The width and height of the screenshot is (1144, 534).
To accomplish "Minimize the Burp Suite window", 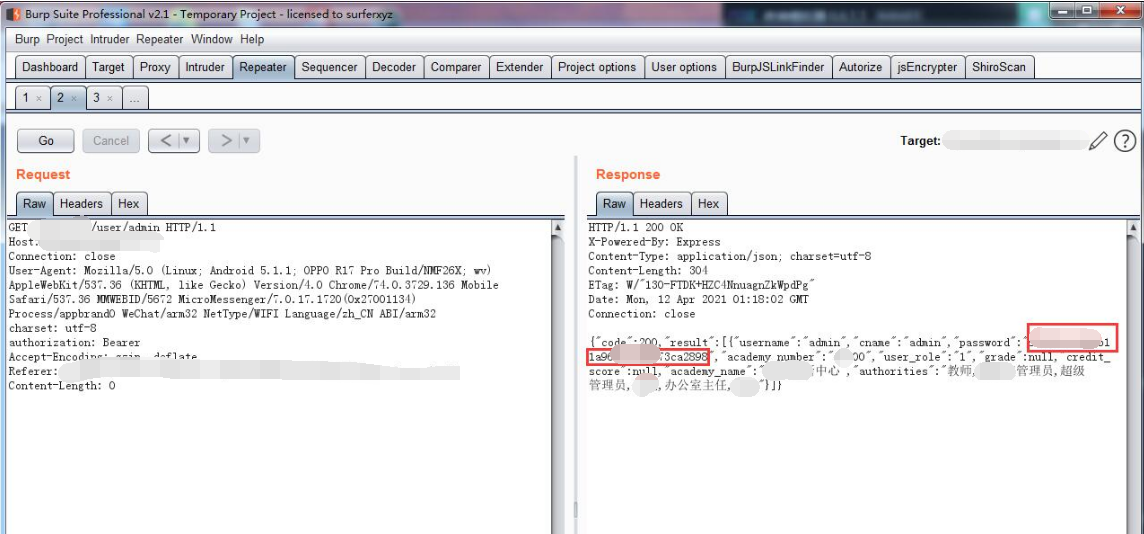I will pos(1064,10).
